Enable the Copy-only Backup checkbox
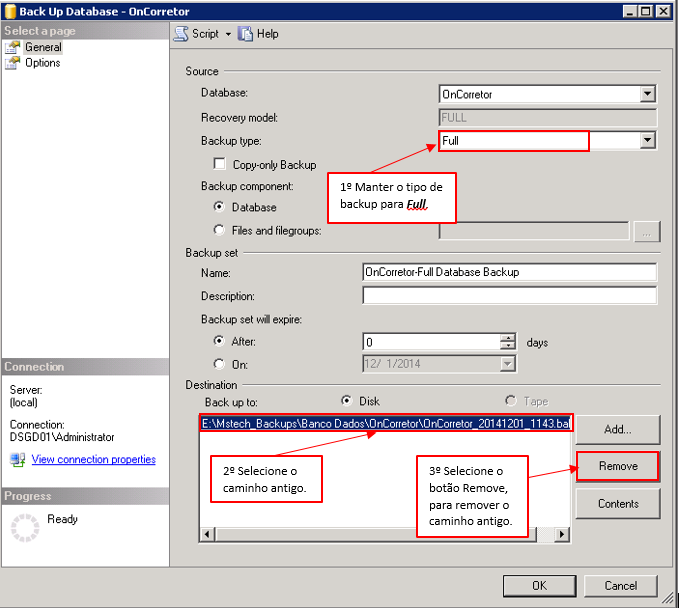 [219, 164]
